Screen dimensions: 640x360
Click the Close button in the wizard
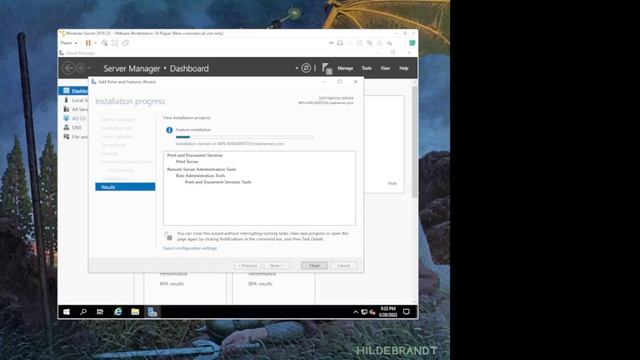[x=314, y=266]
